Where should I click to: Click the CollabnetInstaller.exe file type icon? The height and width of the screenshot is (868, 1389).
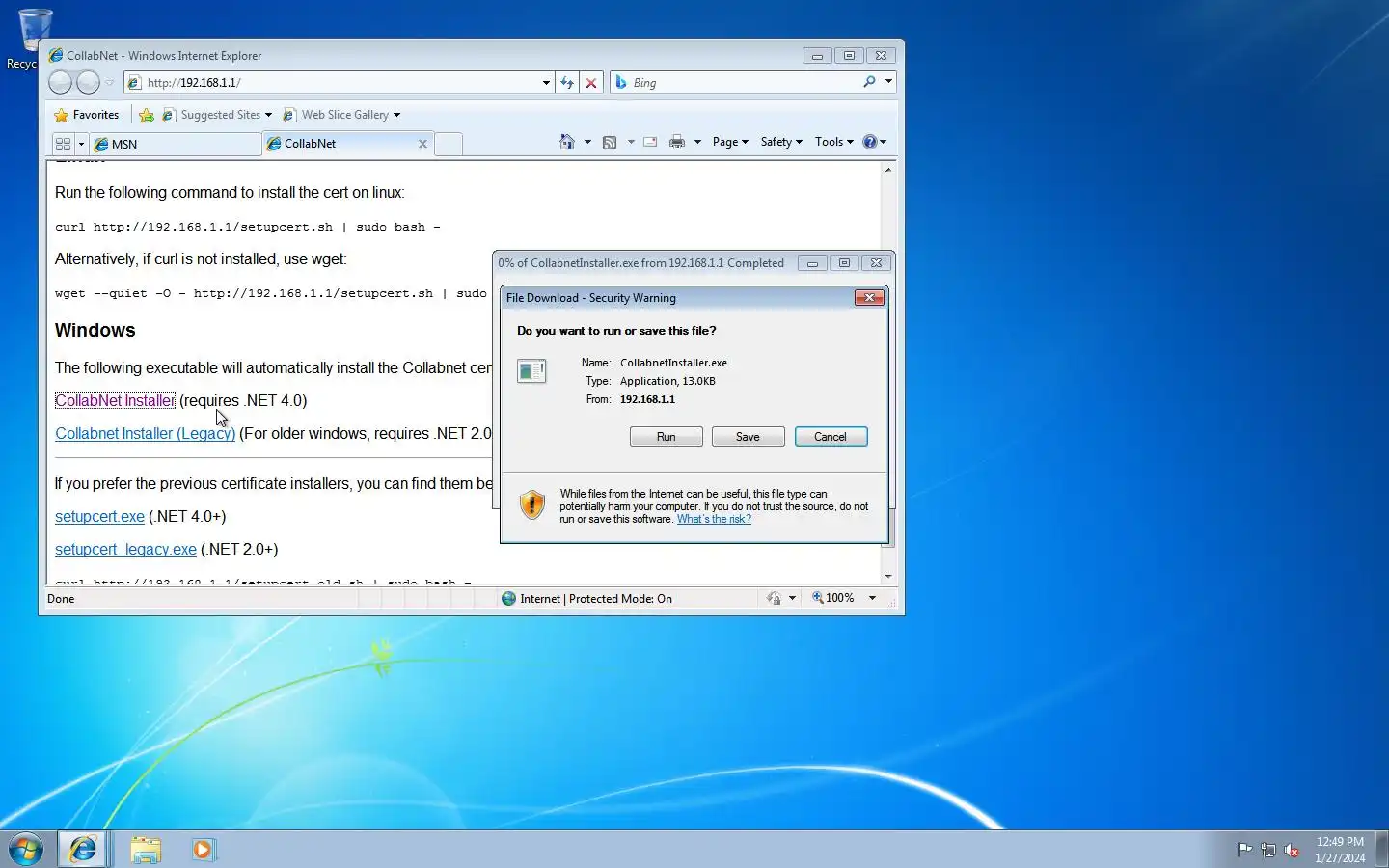point(531,371)
